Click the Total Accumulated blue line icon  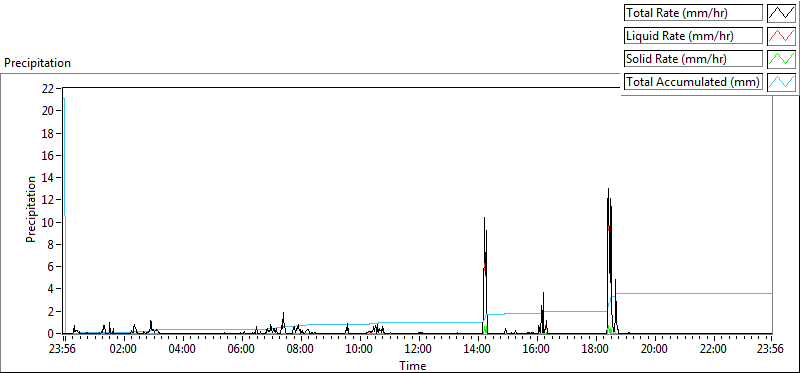(x=781, y=81)
